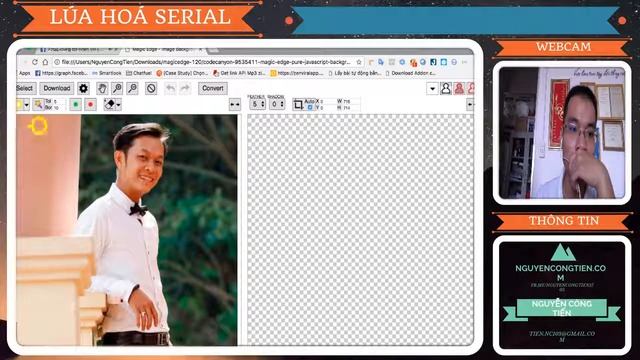
Task: Open the dropdown left of the person icons
Action: point(432,88)
